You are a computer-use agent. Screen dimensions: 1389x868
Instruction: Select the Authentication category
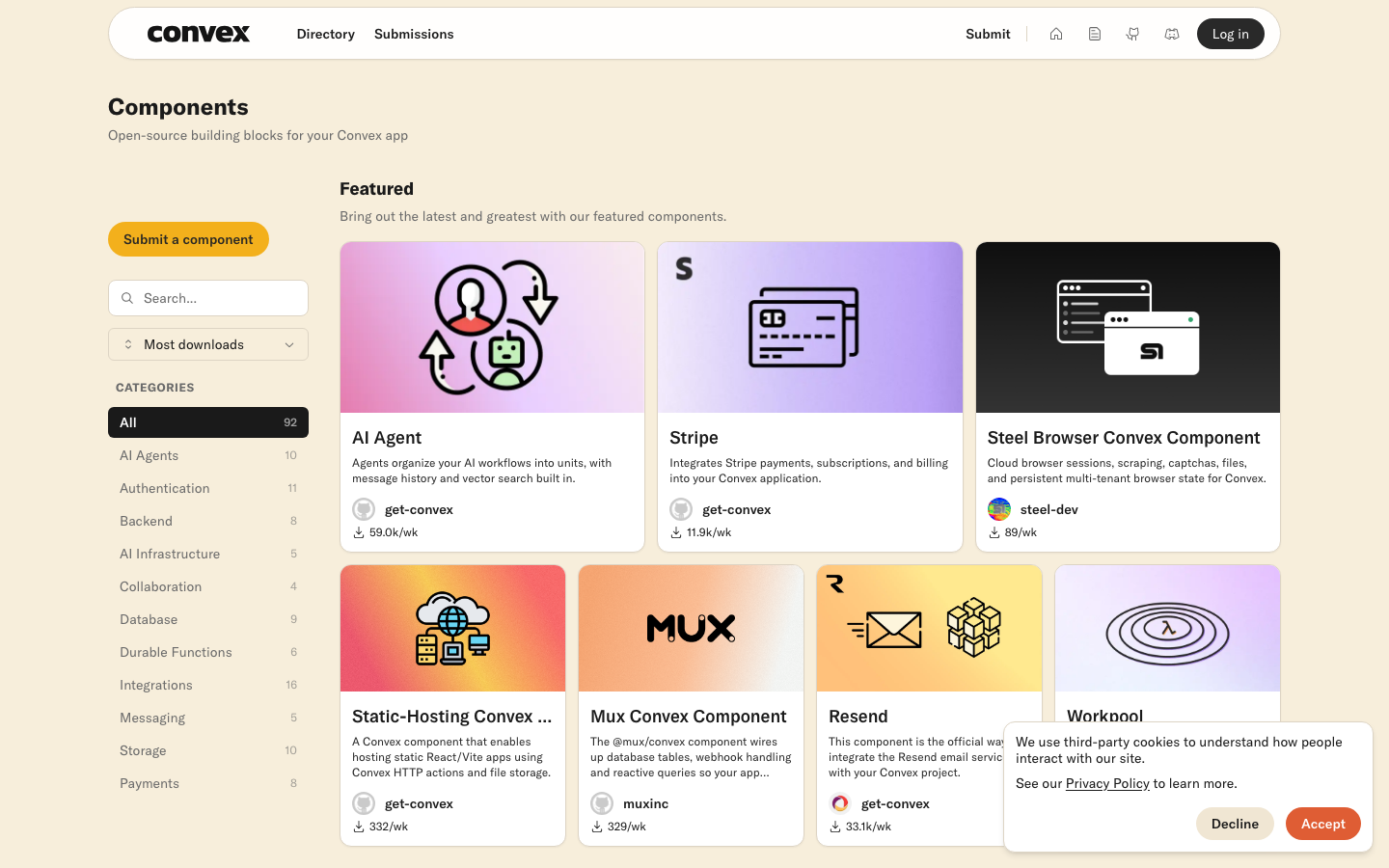coord(208,488)
